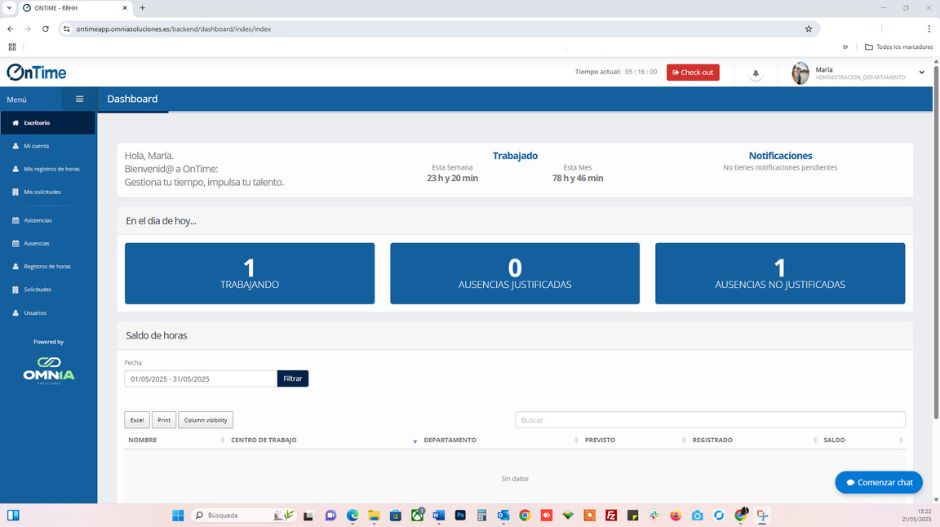Screen dimensions: 940x527
Task: Click the Escritorio home icon in sidebar
Action: click(x=15, y=123)
